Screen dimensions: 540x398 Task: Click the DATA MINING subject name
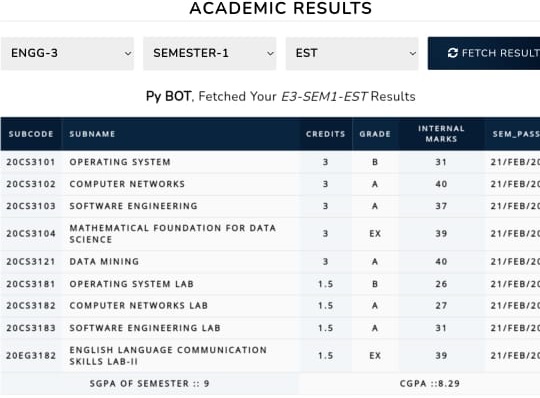pos(104,262)
